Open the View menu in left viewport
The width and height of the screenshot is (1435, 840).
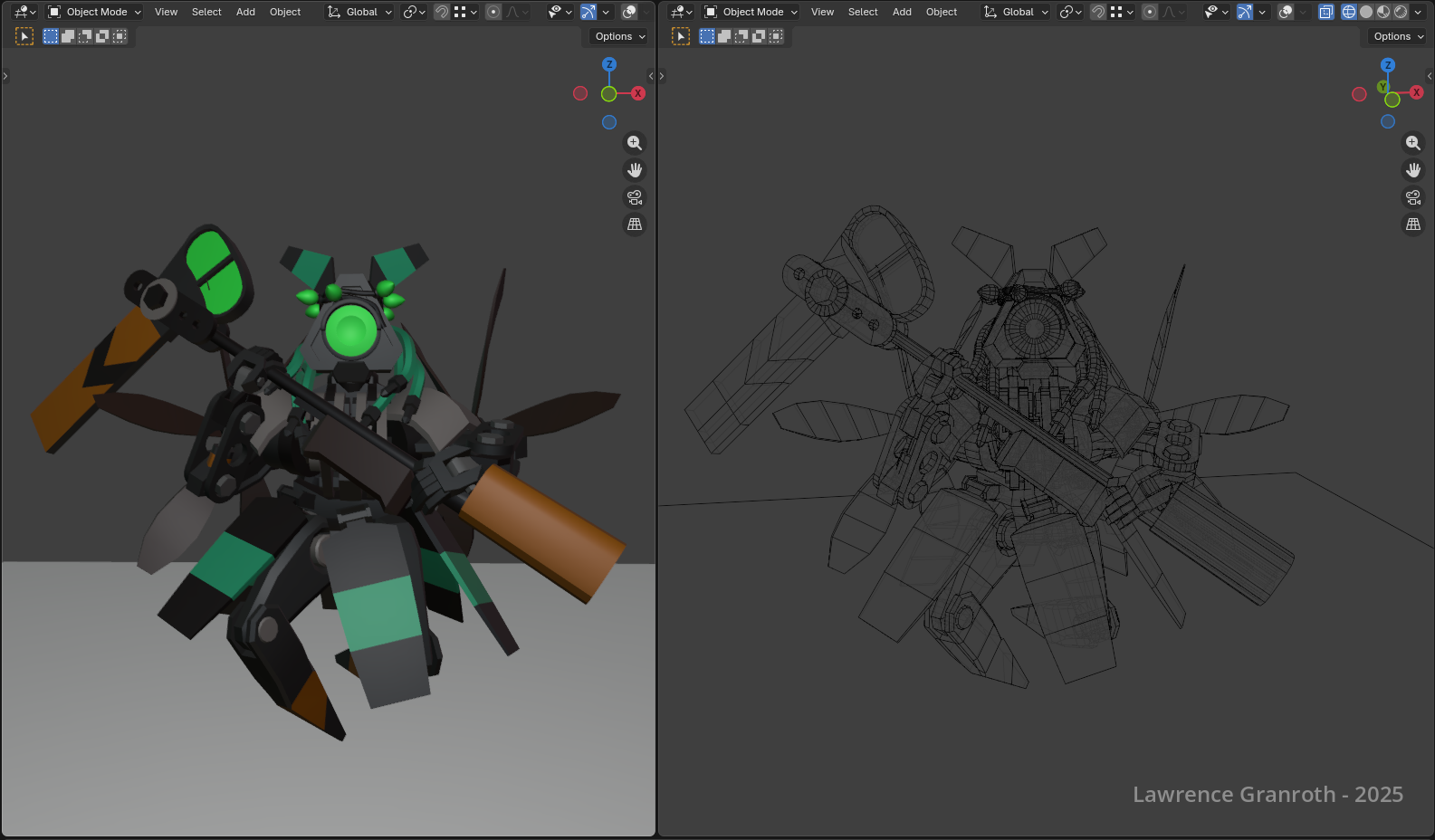[166, 12]
